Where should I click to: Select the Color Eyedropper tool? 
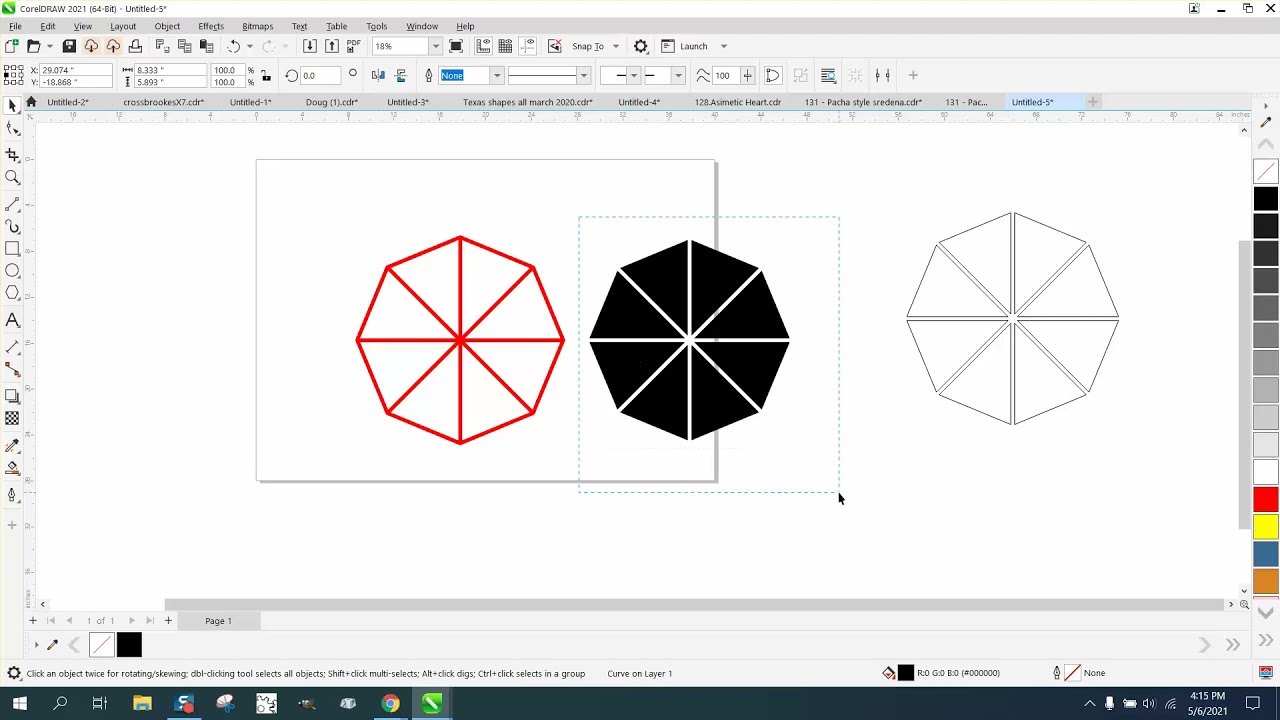pyautogui.click(x=12, y=445)
